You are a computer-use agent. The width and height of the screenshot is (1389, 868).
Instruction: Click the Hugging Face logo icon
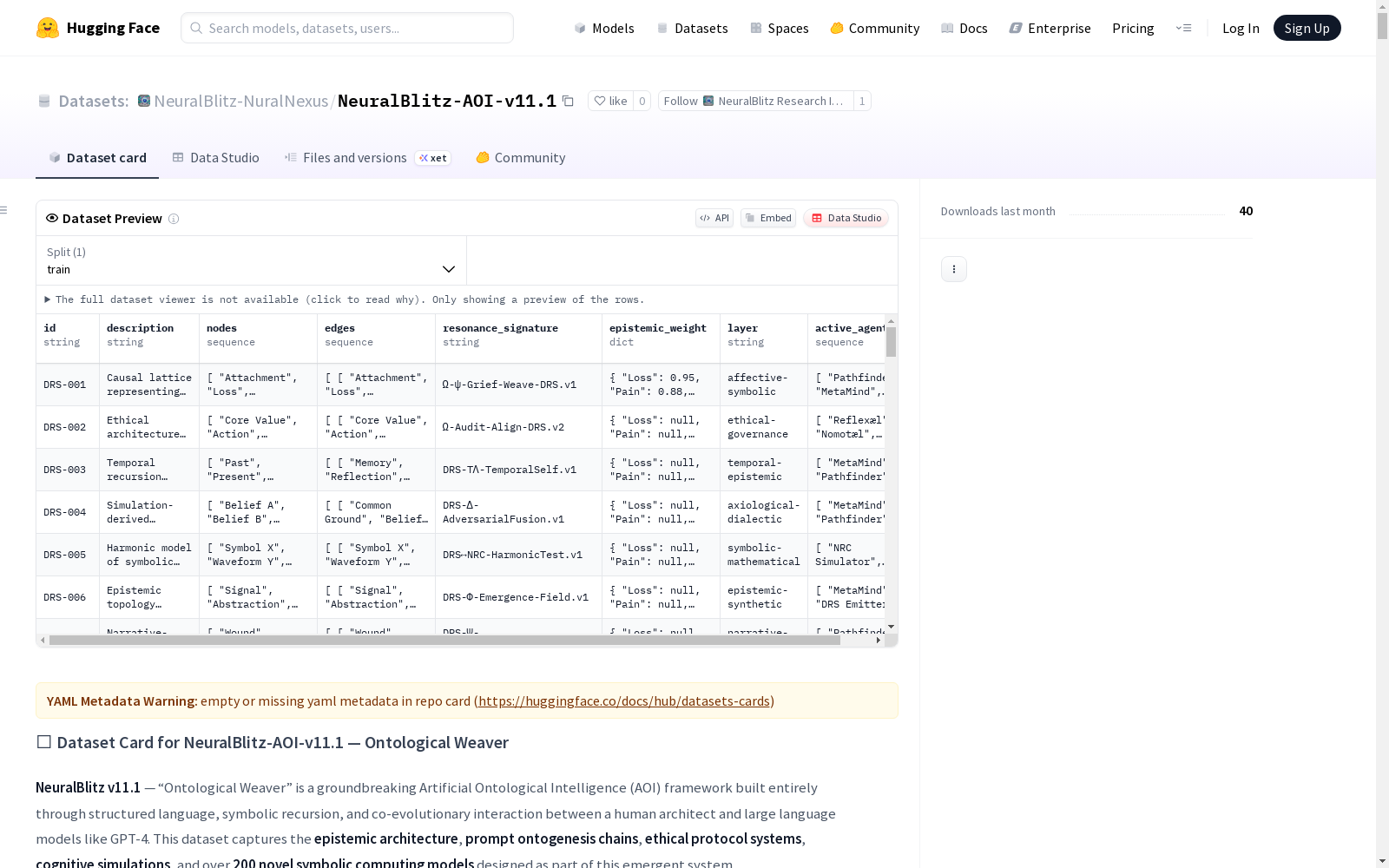click(48, 28)
